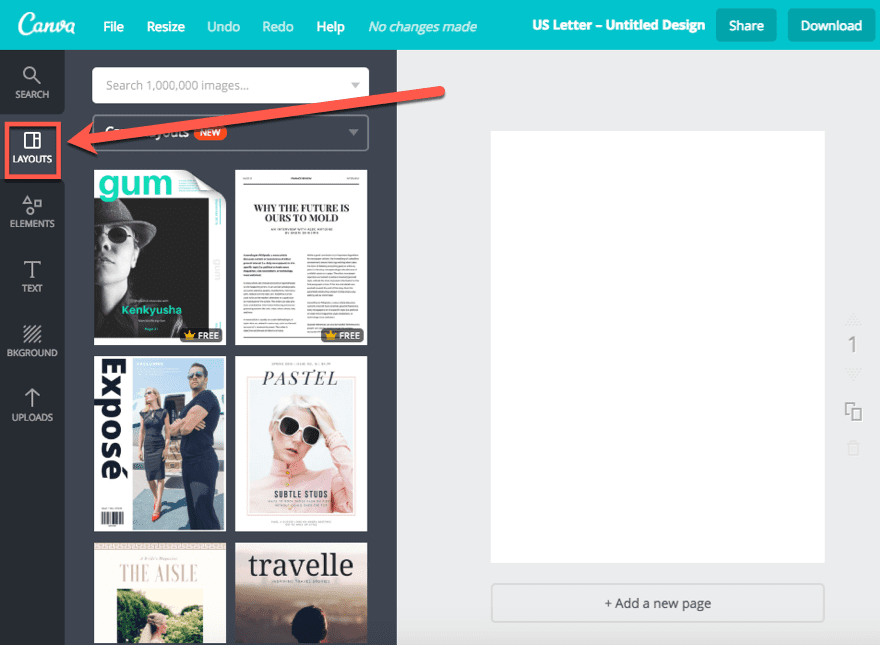Click the Share button

pos(746,24)
